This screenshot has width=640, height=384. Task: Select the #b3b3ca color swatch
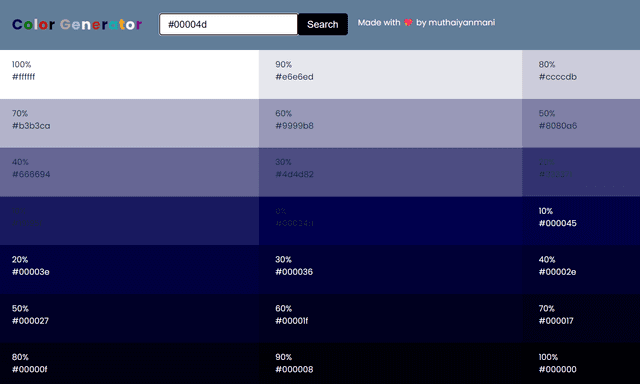pos(129,123)
